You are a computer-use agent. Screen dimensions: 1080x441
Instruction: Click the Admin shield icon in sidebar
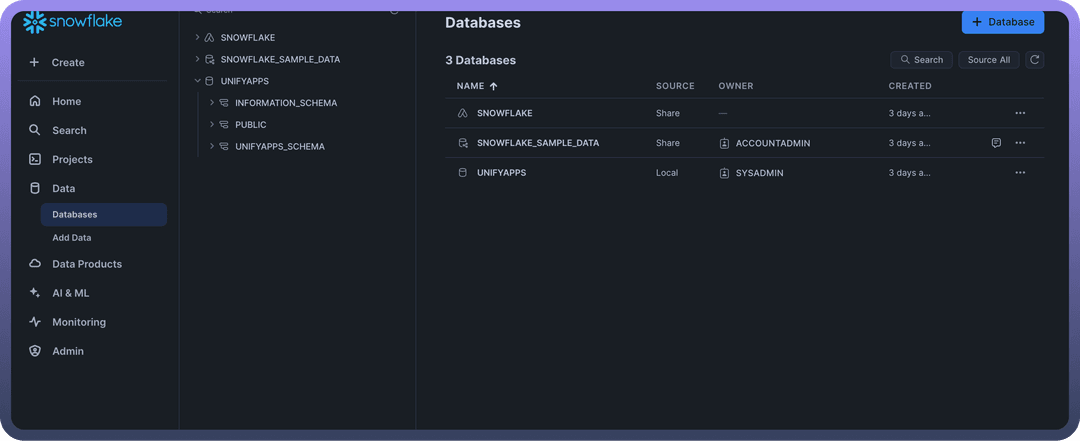(x=35, y=351)
